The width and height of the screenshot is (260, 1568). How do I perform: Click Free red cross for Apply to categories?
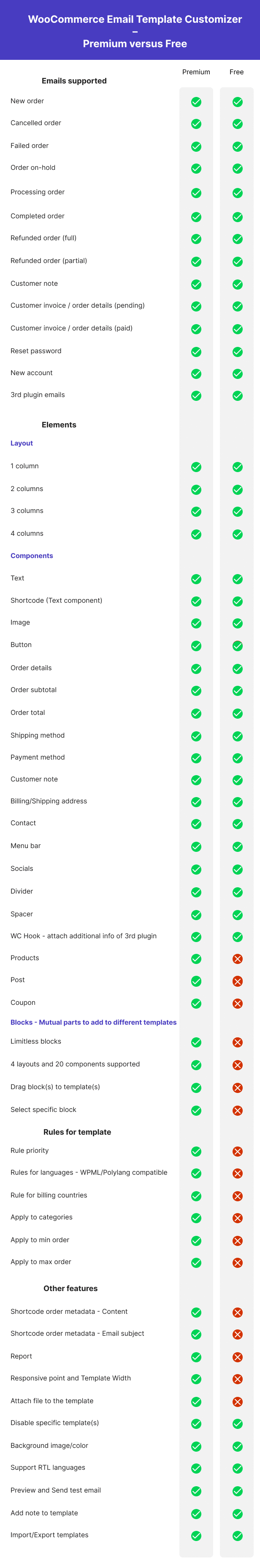[238, 1218]
